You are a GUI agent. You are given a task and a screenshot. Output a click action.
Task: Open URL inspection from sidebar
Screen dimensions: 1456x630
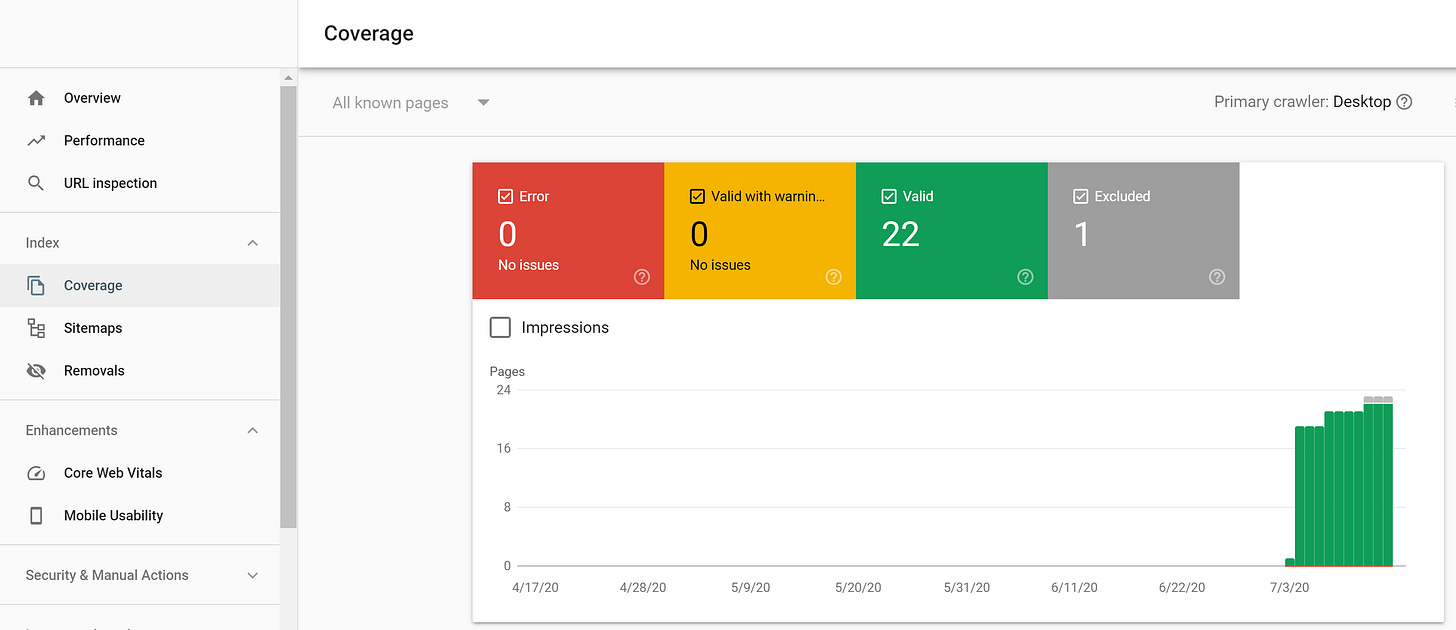pyautogui.click(x=140, y=183)
